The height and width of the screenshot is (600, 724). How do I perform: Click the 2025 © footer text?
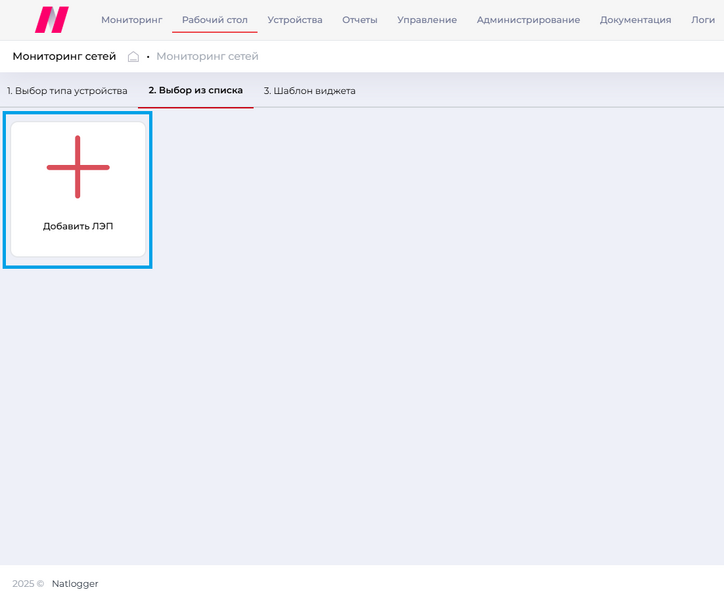click(x=28, y=584)
